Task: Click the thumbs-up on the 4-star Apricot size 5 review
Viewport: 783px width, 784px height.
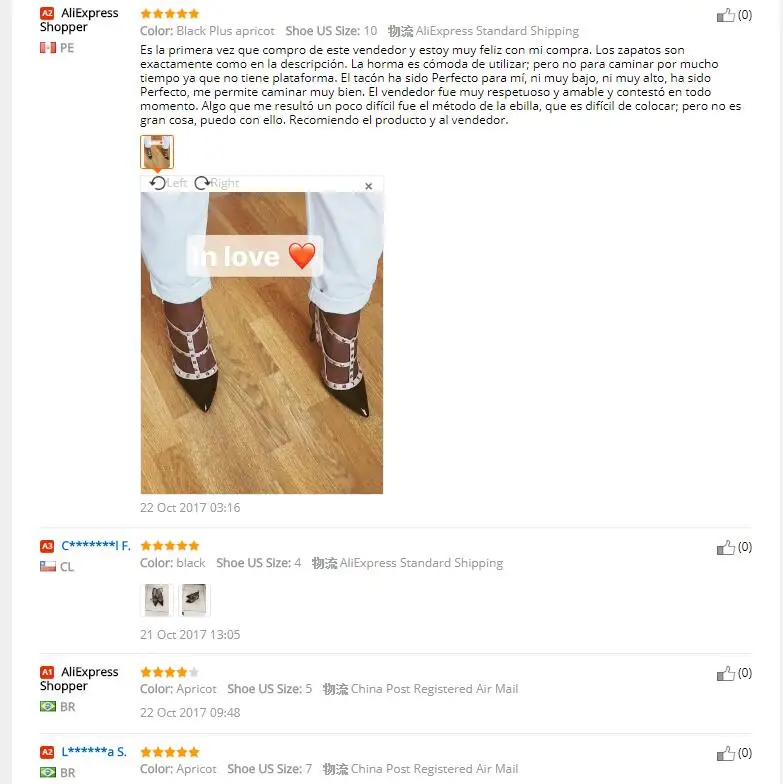Action: coord(725,673)
